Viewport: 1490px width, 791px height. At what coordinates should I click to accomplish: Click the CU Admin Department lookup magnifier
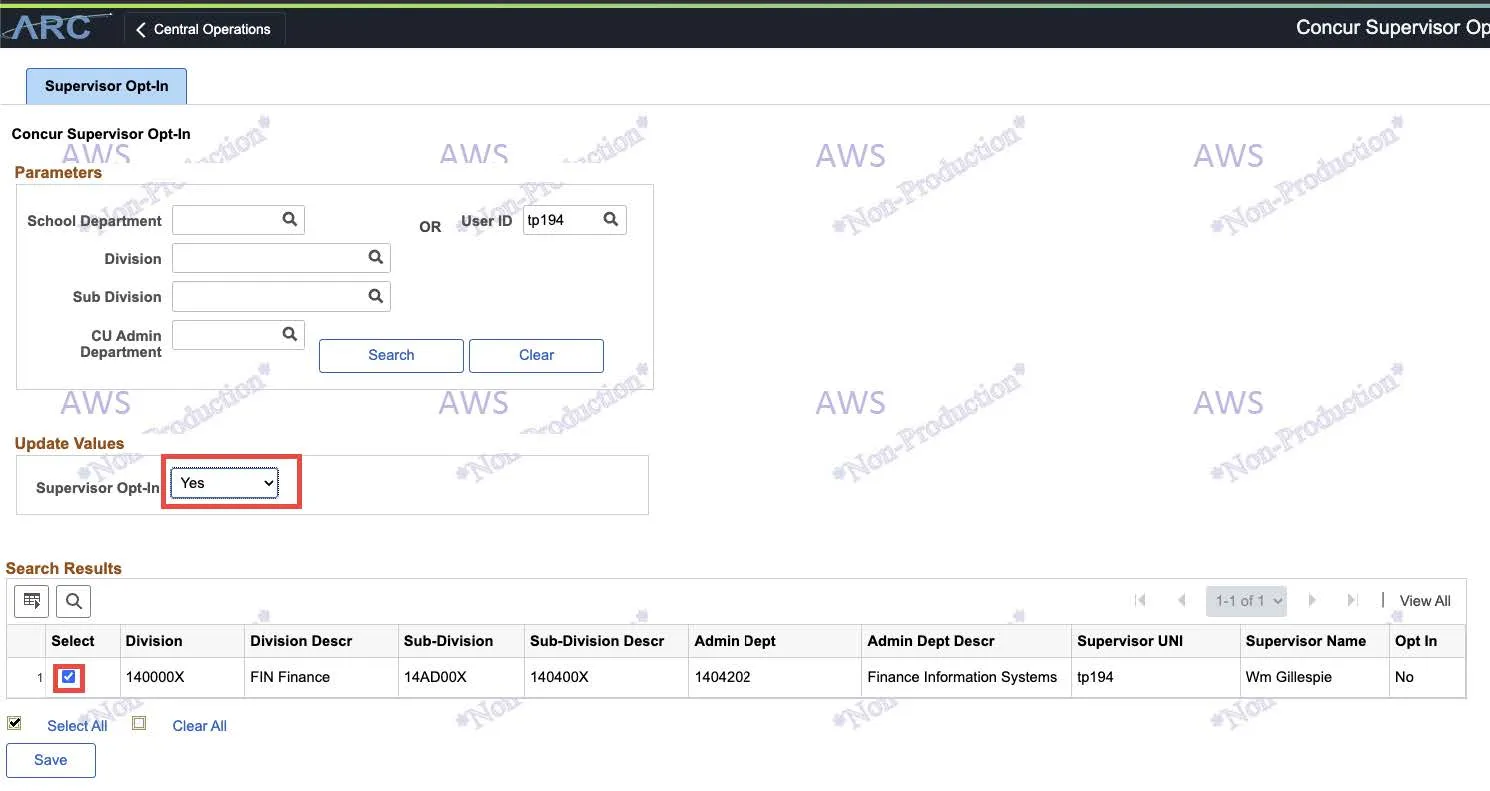click(290, 334)
